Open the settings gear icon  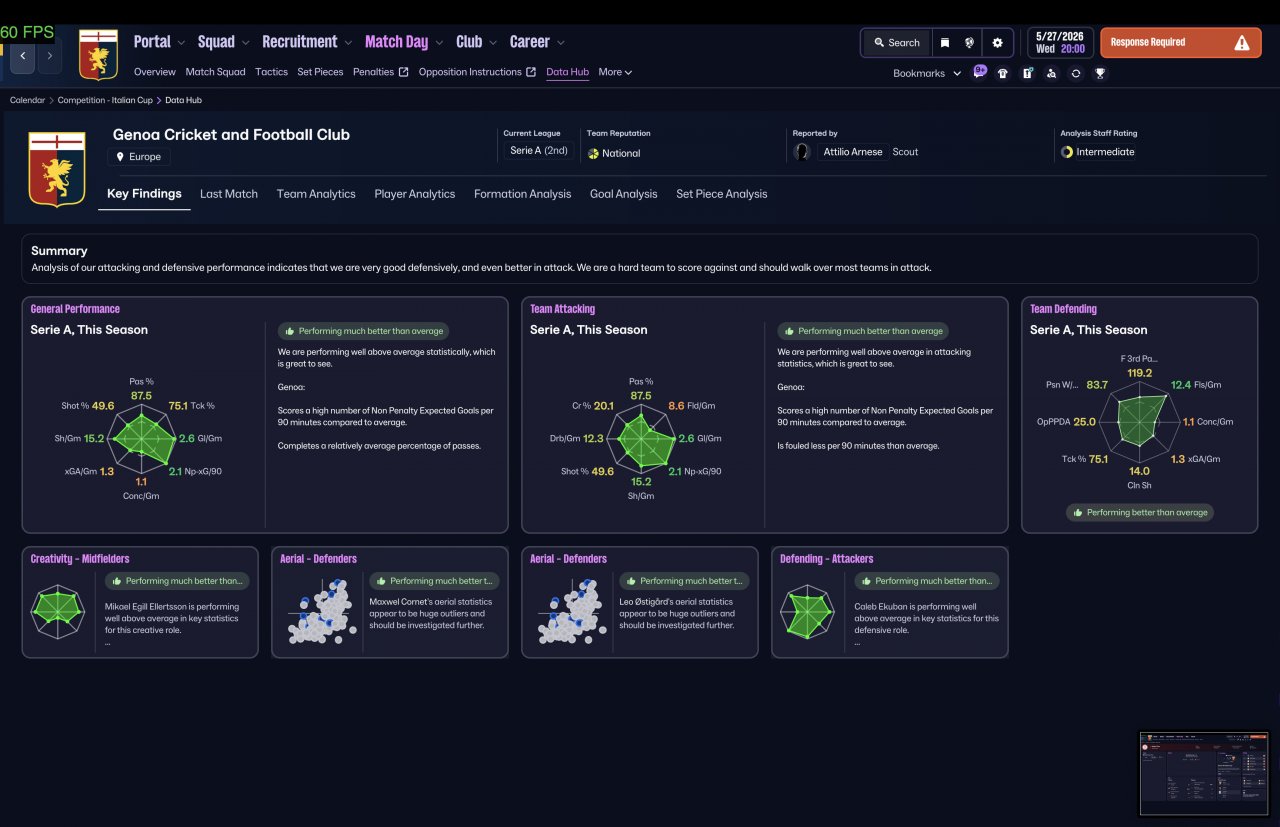[x=997, y=43]
